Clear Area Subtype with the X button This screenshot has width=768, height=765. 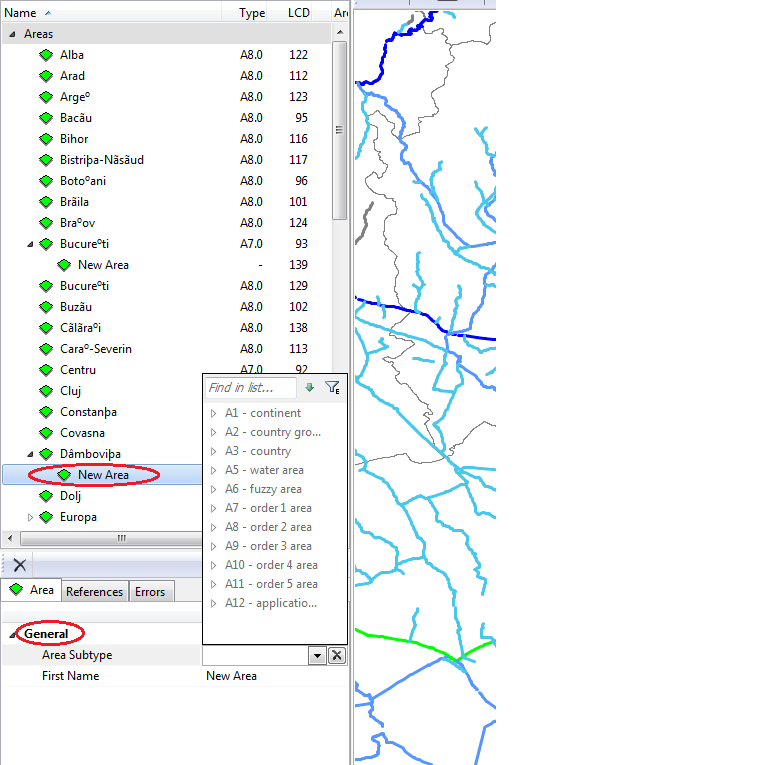click(337, 655)
